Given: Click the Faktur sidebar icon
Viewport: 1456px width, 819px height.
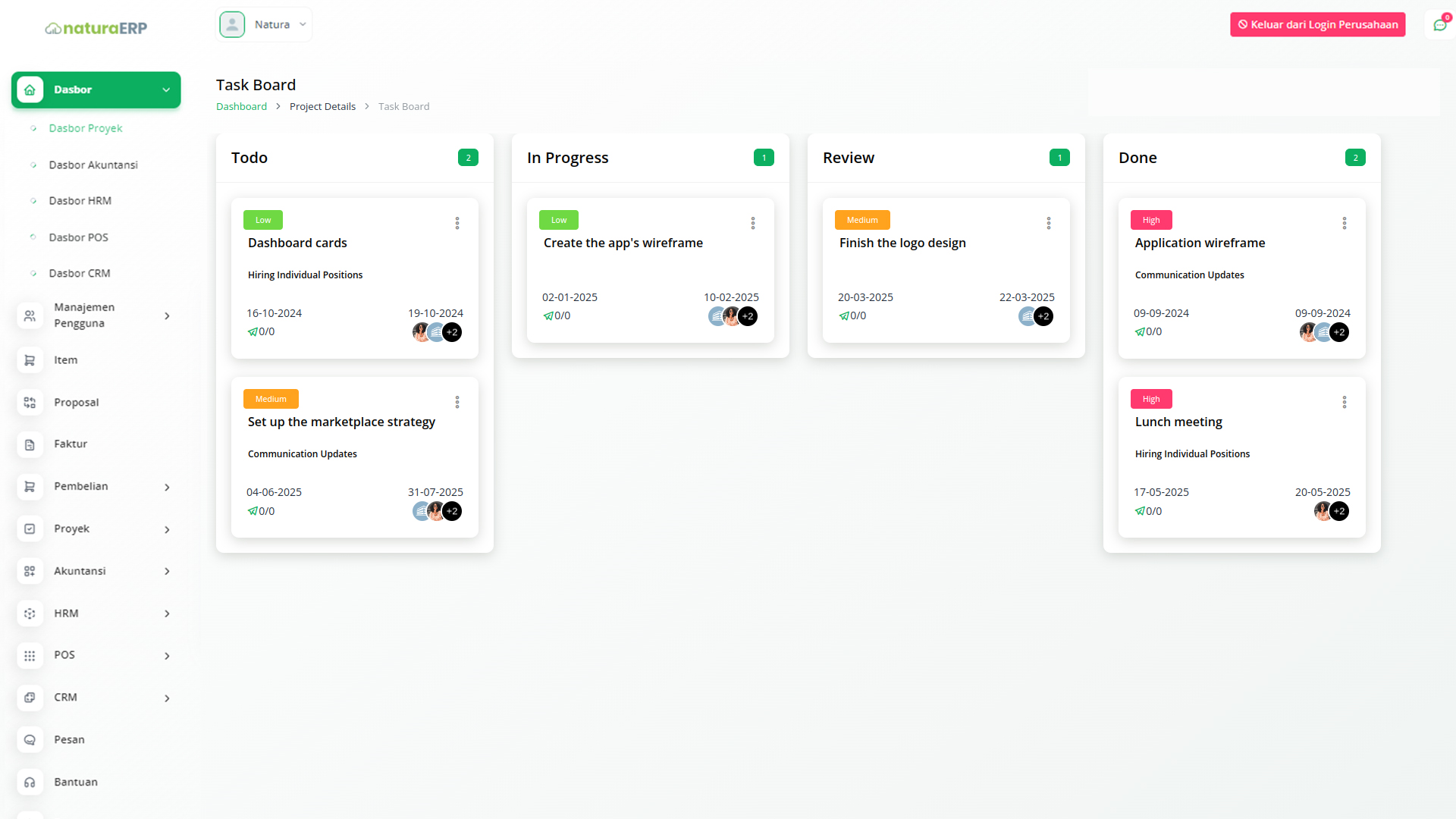Looking at the screenshot, I should click(30, 444).
